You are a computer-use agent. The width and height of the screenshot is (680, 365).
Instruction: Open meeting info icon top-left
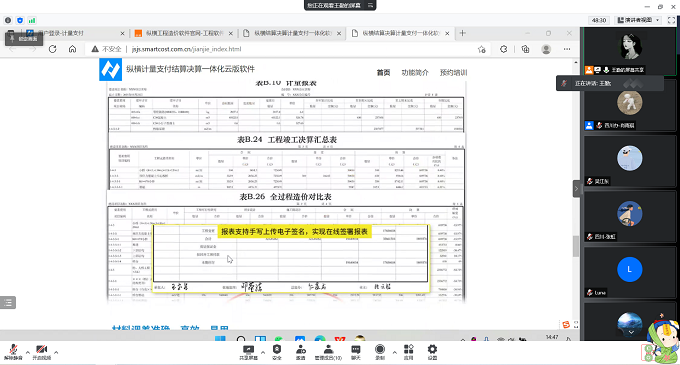pyautogui.click(x=8, y=20)
